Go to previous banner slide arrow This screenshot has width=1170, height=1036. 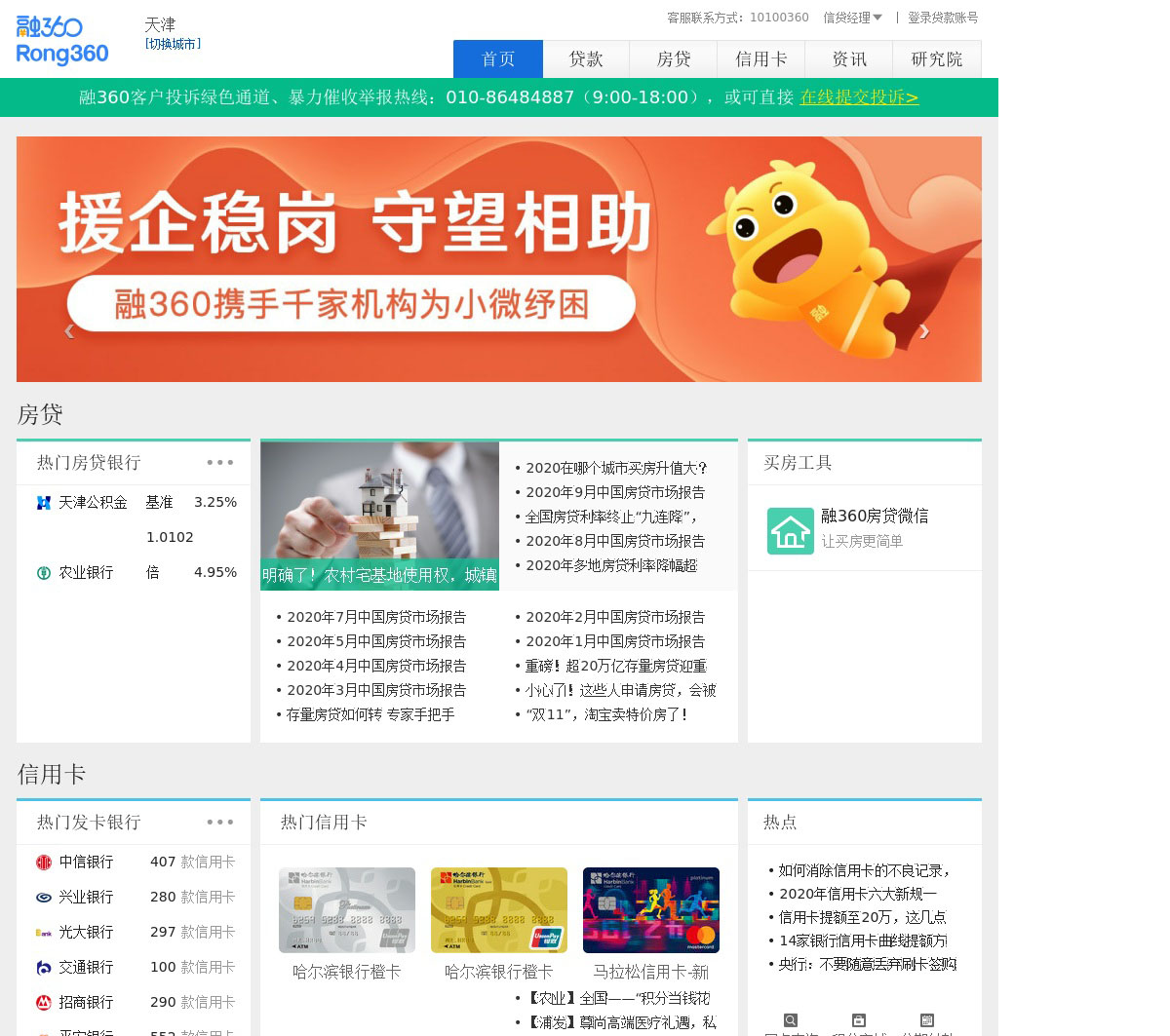pos(69,331)
